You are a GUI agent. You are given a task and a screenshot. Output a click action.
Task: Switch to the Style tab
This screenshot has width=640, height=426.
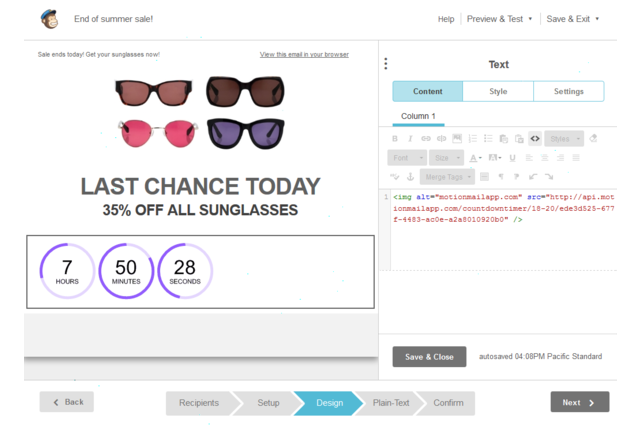pos(498,92)
